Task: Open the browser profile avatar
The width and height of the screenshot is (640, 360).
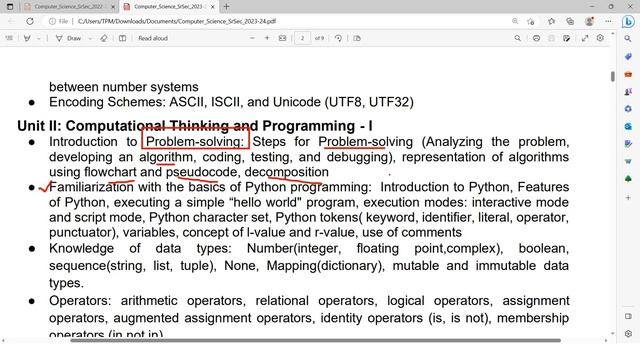Action: click(x=589, y=21)
